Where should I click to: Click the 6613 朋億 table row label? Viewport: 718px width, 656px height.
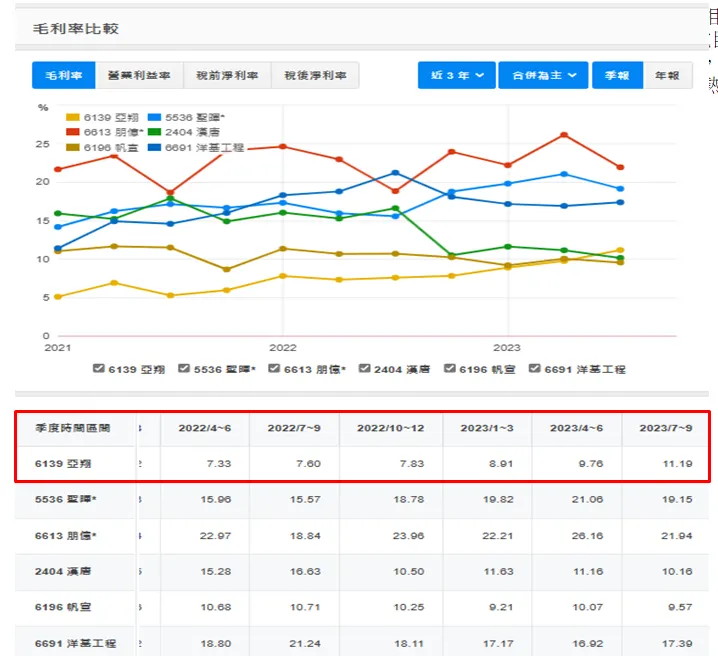pos(65,535)
